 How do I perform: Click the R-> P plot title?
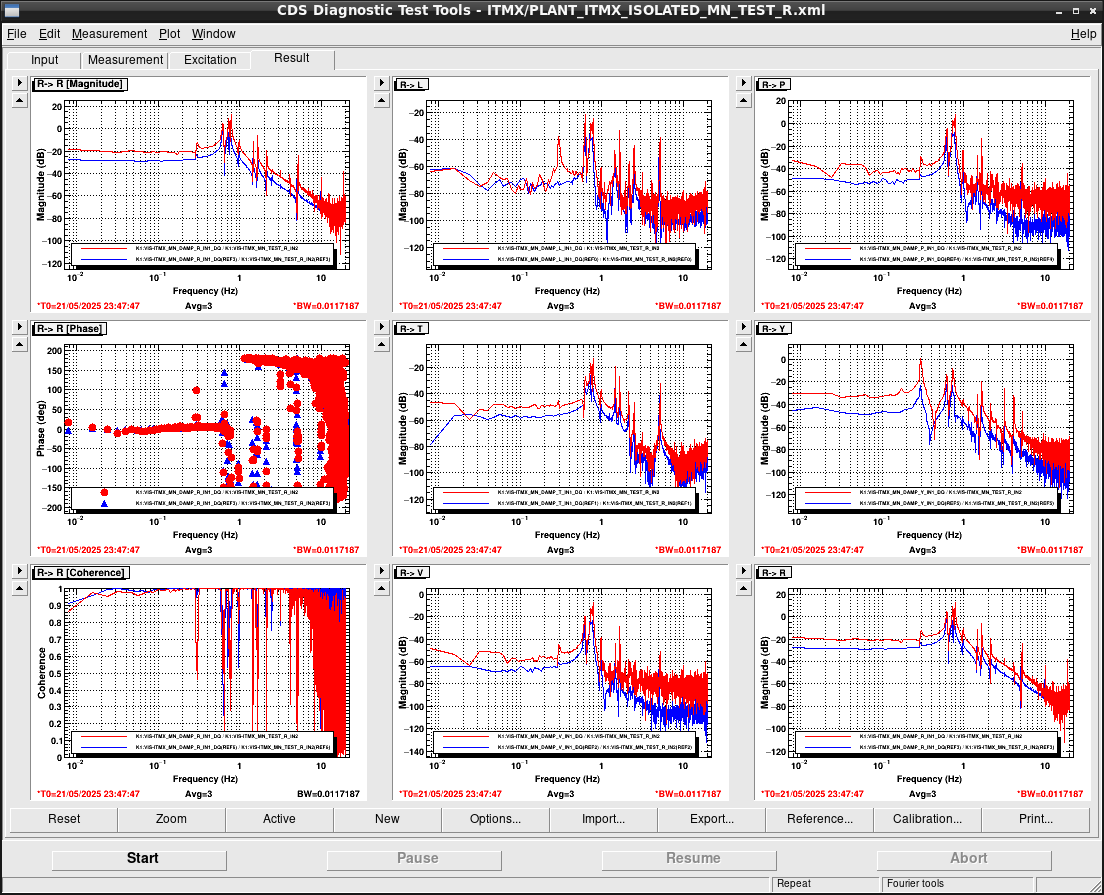[x=773, y=85]
